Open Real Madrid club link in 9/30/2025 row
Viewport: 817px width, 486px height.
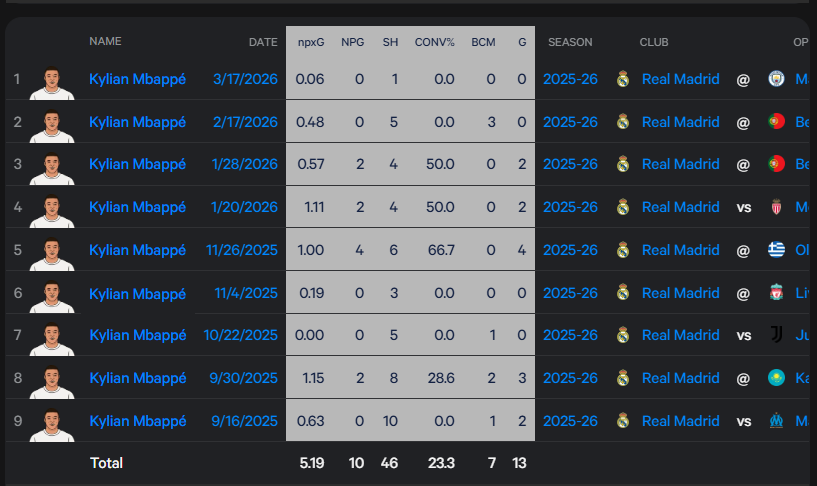pyautogui.click(x=680, y=378)
